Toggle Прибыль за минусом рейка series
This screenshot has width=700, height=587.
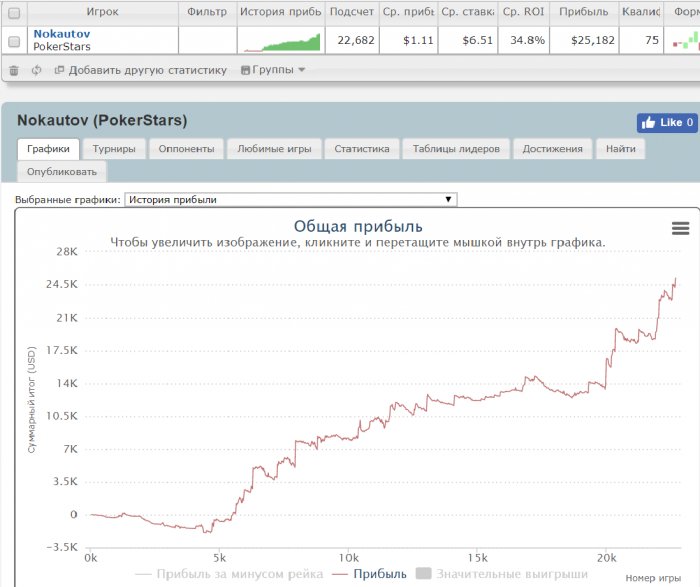pyautogui.click(x=227, y=574)
